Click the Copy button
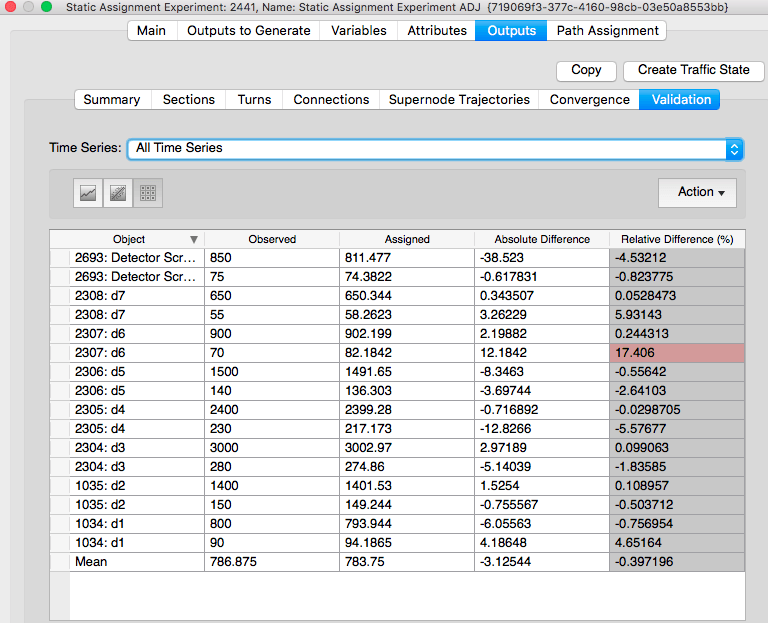This screenshot has width=768, height=623. [x=586, y=71]
